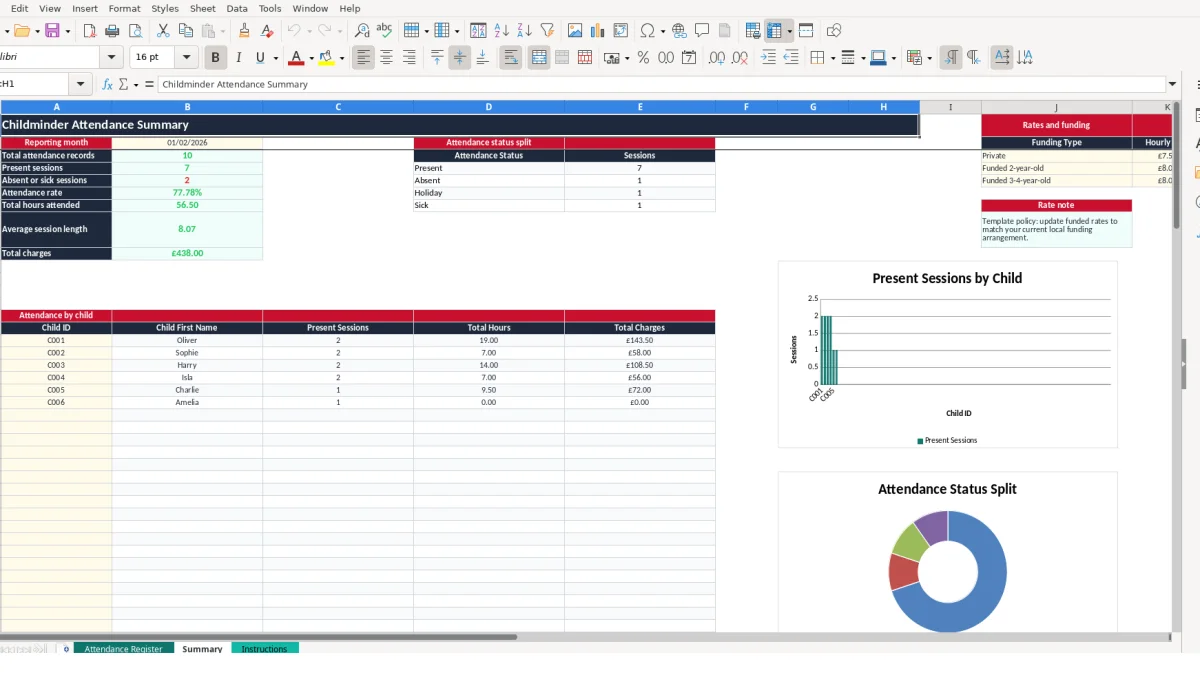
Task: Open the Sheet menu
Action: click(203, 8)
